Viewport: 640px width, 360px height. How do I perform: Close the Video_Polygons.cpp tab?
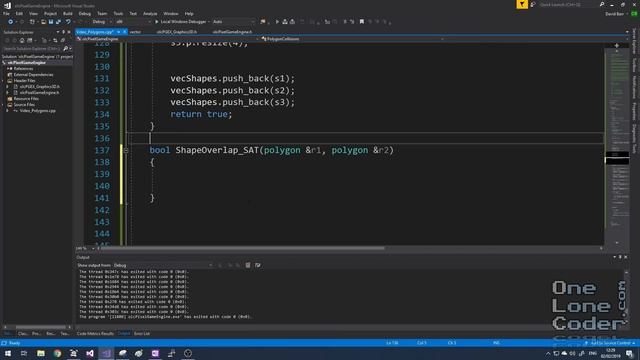click(x=124, y=32)
